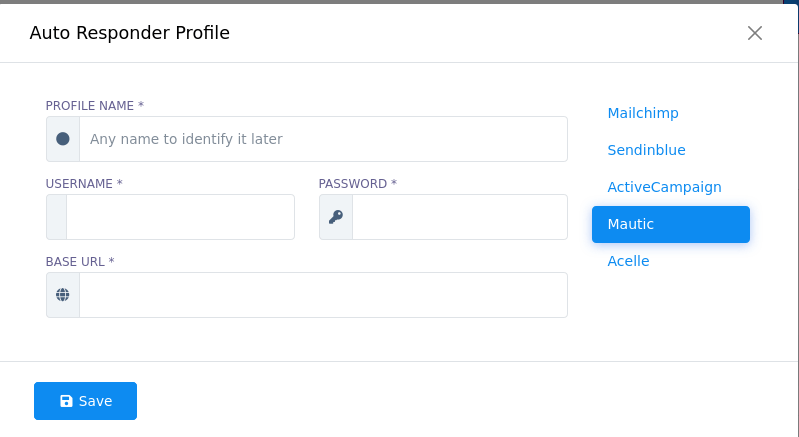Screen dimensions: 799x437
Task: Save the auto responder profile
Action: pos(86,401)
